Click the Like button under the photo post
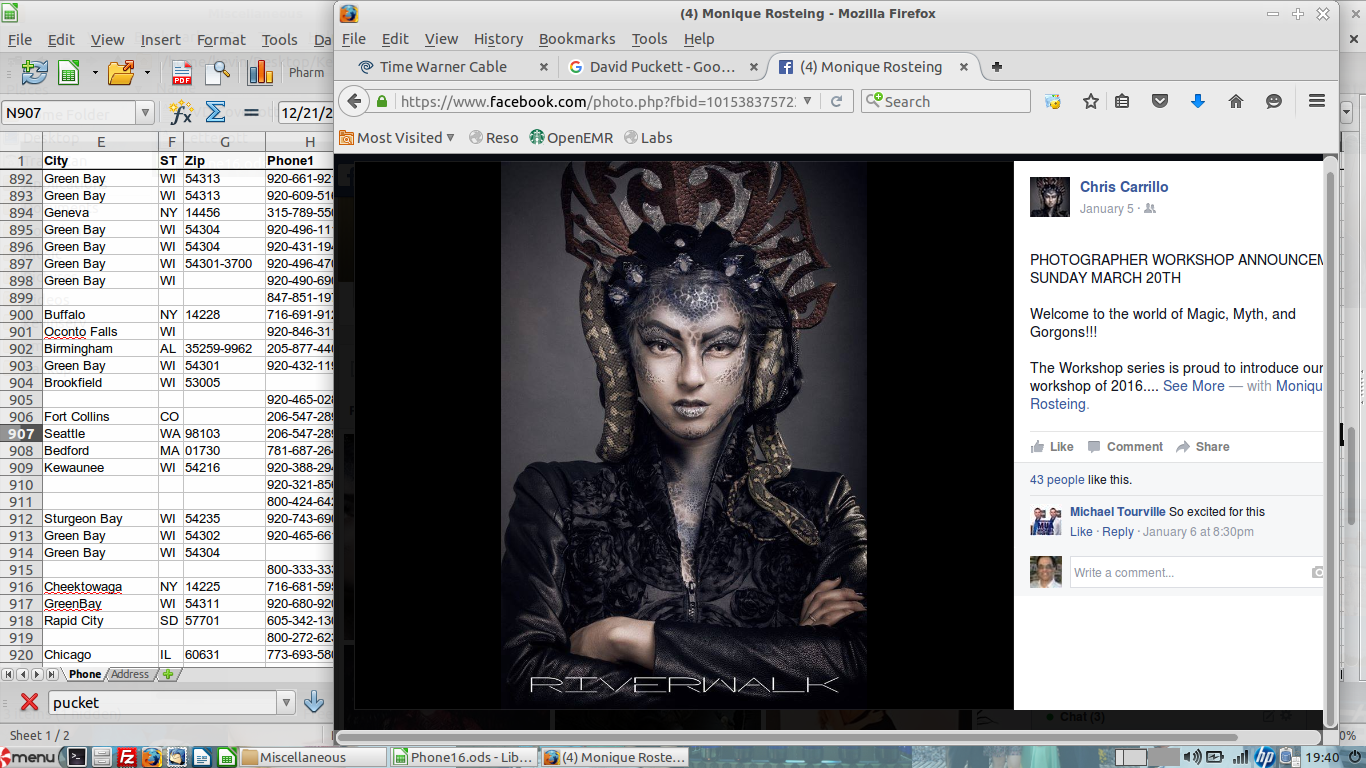The height and width of the screenshot is (768, 1366). [x=1052, y=447]
